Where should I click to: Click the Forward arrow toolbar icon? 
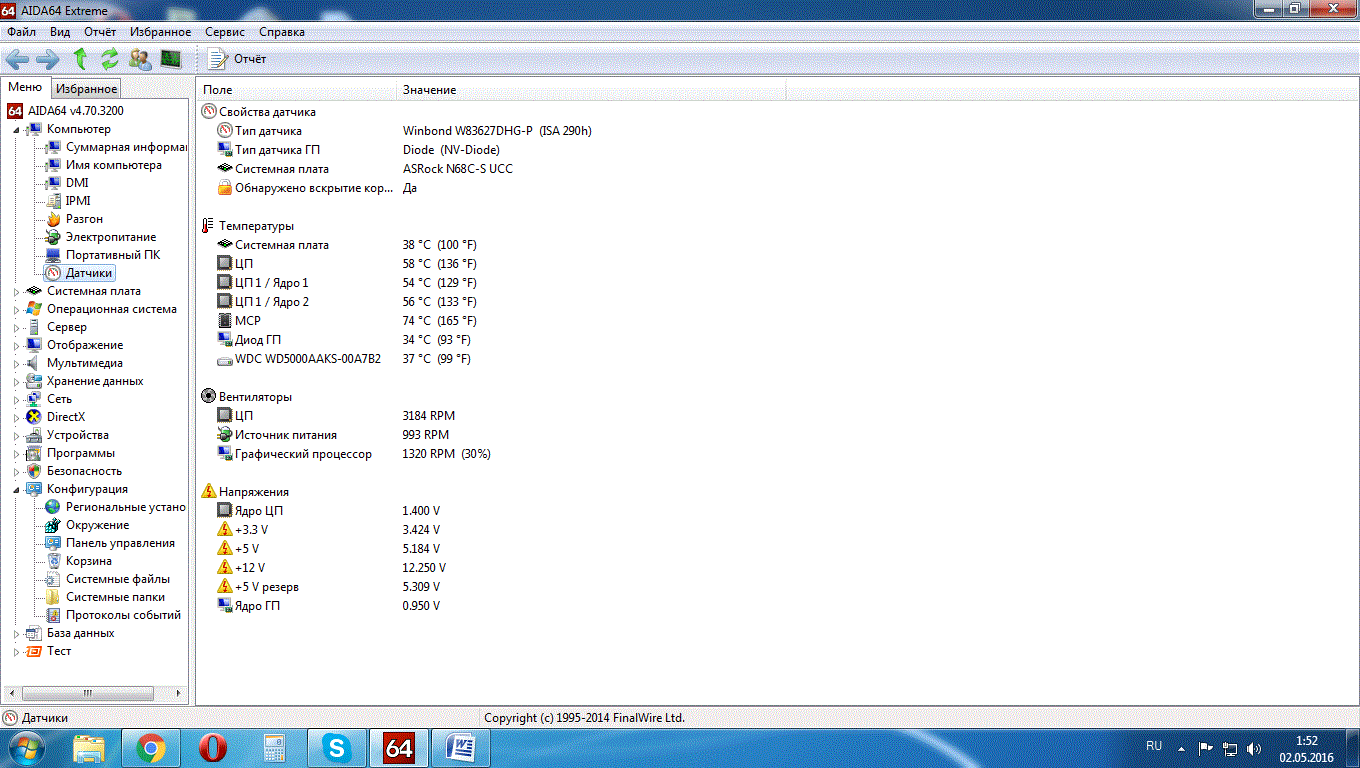pos(48,59)
